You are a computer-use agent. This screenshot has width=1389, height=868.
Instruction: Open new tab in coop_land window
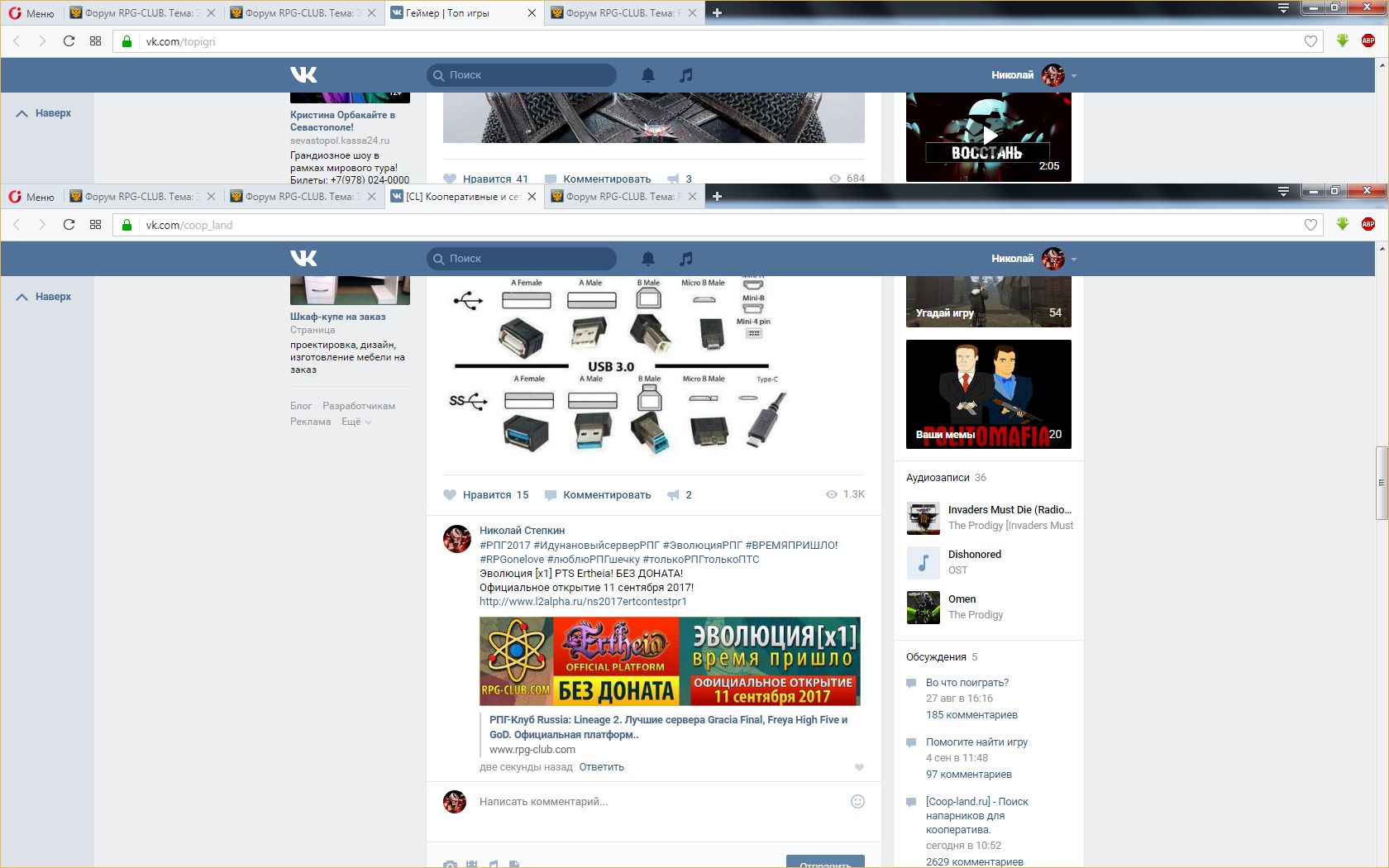click(x=717, y=196)
